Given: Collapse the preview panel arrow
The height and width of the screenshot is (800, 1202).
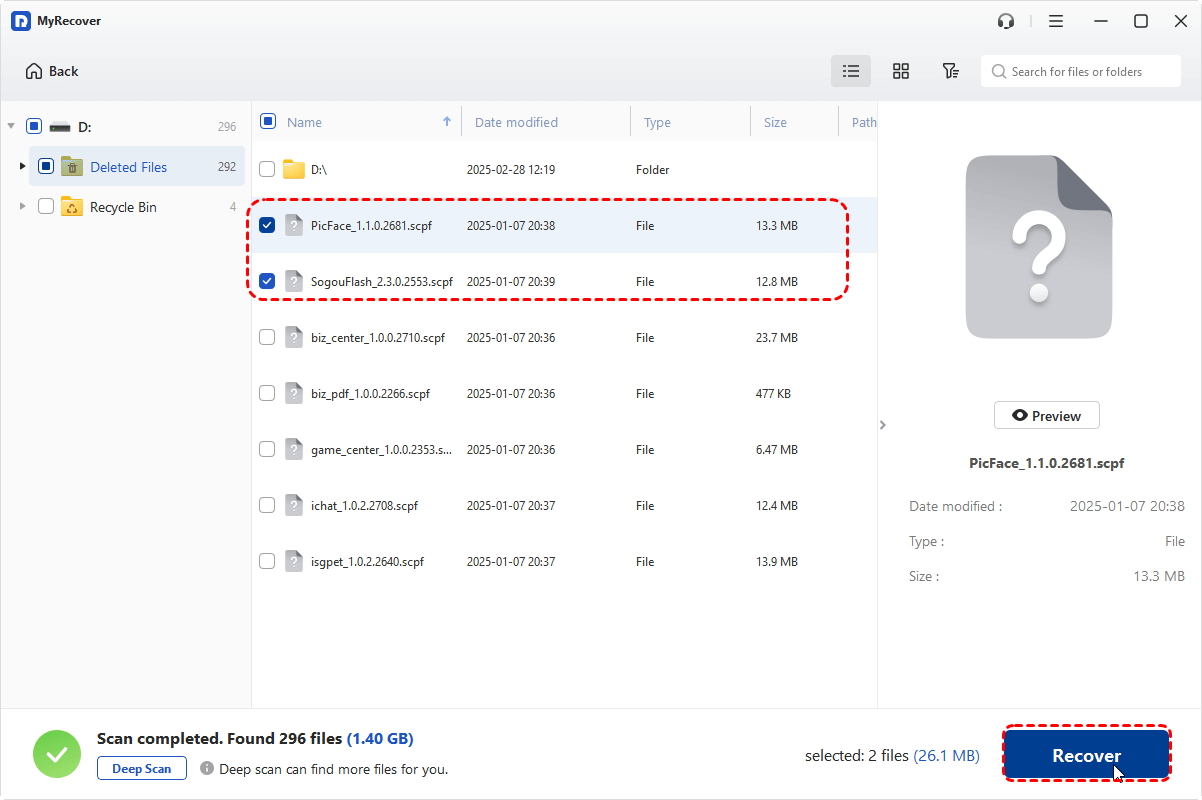Looking at the screenshot, I should pos(882,425).
